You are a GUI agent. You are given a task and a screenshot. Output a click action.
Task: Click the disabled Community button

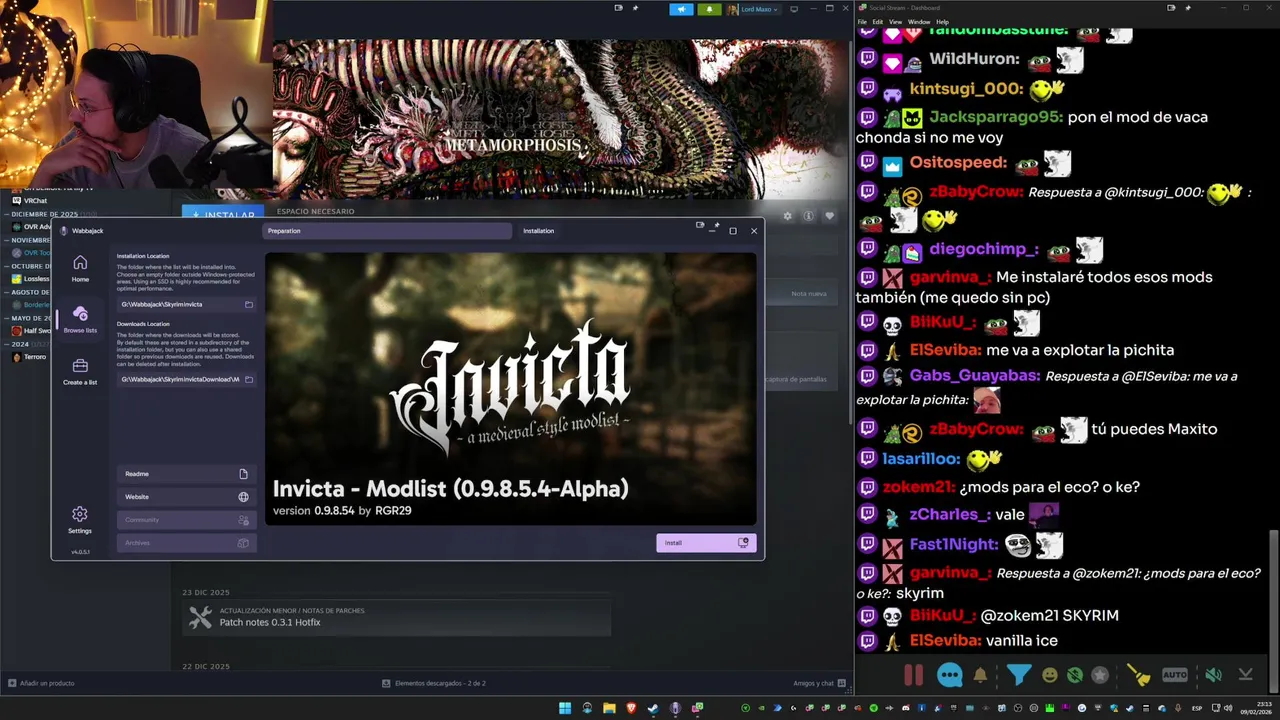[x=187, y=520]
